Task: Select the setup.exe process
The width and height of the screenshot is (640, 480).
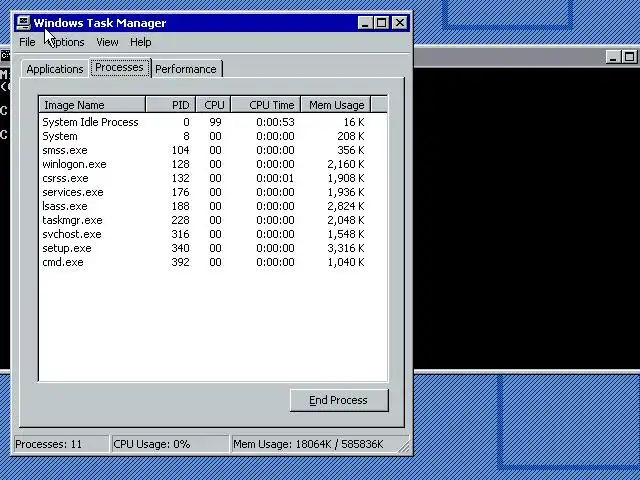Action: tap(67, 248)
